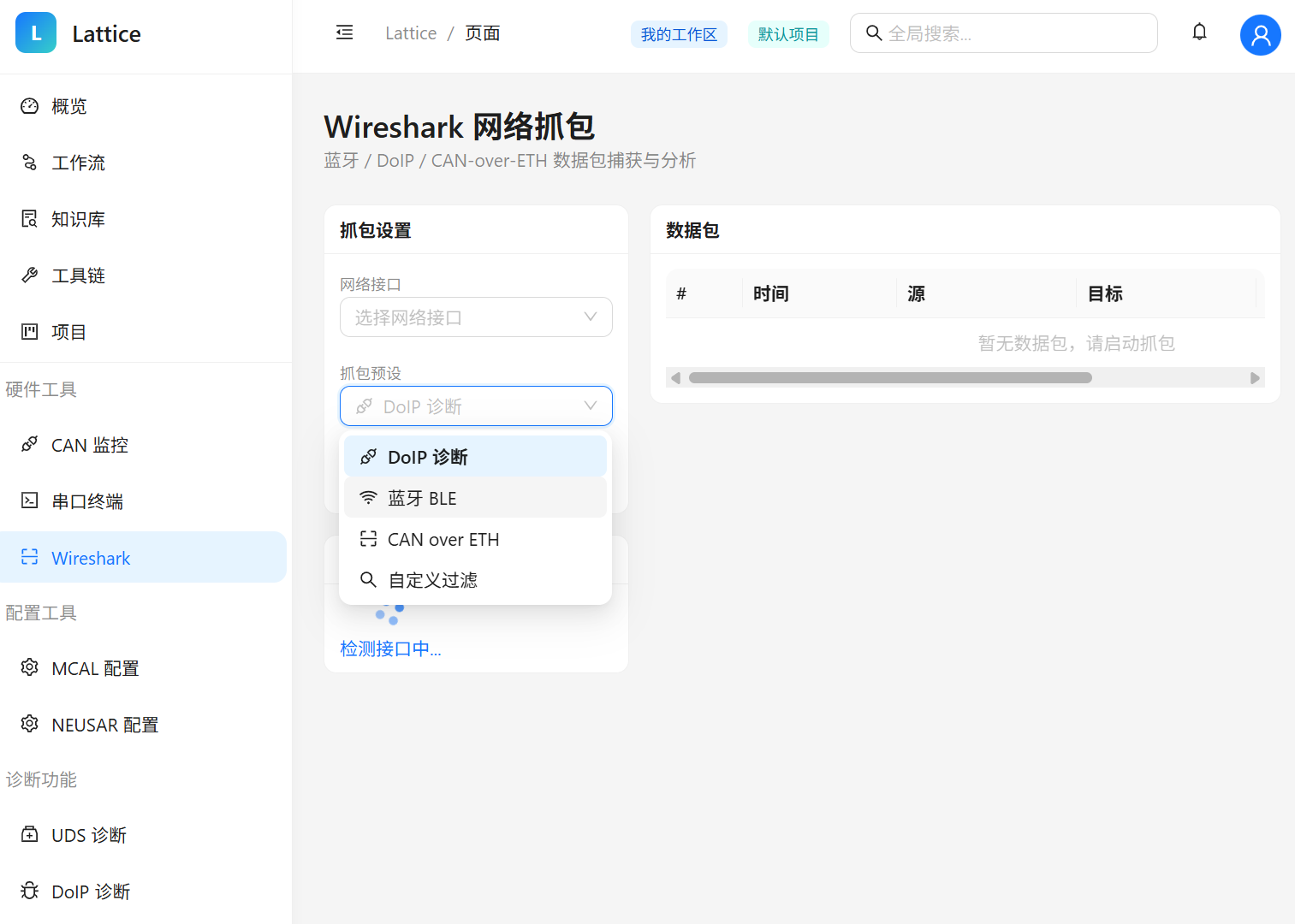Click the 诊断功能 group heading
Screen dimensions: 1295x924
41,779
